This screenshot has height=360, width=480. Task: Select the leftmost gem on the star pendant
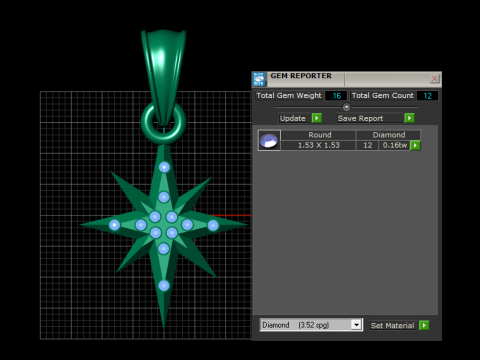(114, 225)
